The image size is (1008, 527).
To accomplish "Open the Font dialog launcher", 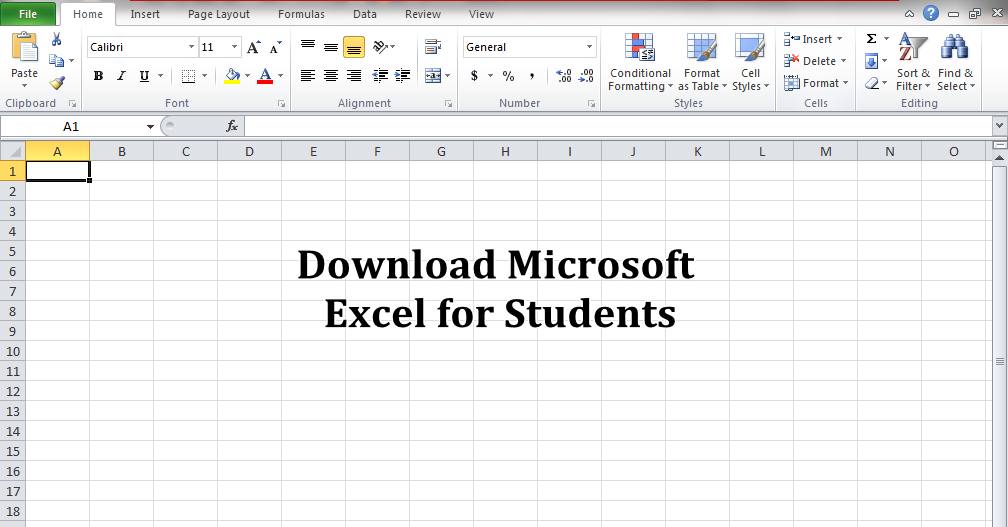I will [x=281, y=103].
